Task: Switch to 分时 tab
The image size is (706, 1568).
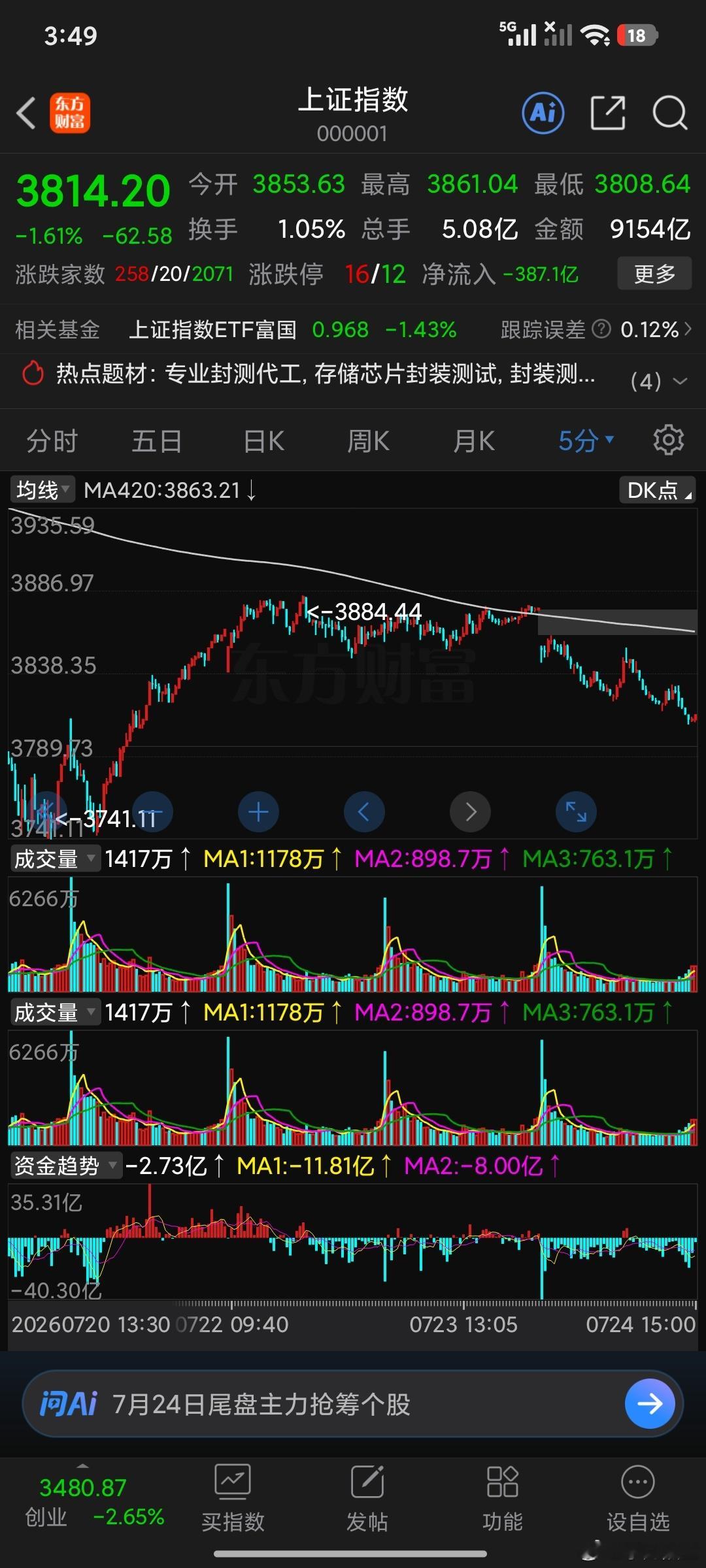Action: pyautogui.click(x=52, y=440)
